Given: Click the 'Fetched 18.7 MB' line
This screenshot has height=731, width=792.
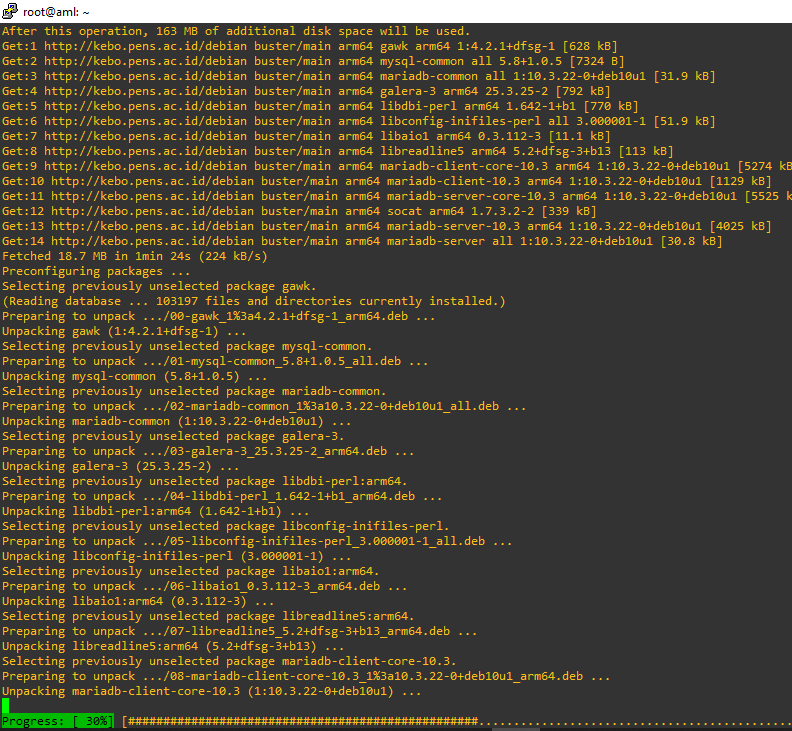Looking at the screenshot, I should click(x=135, y=256).
